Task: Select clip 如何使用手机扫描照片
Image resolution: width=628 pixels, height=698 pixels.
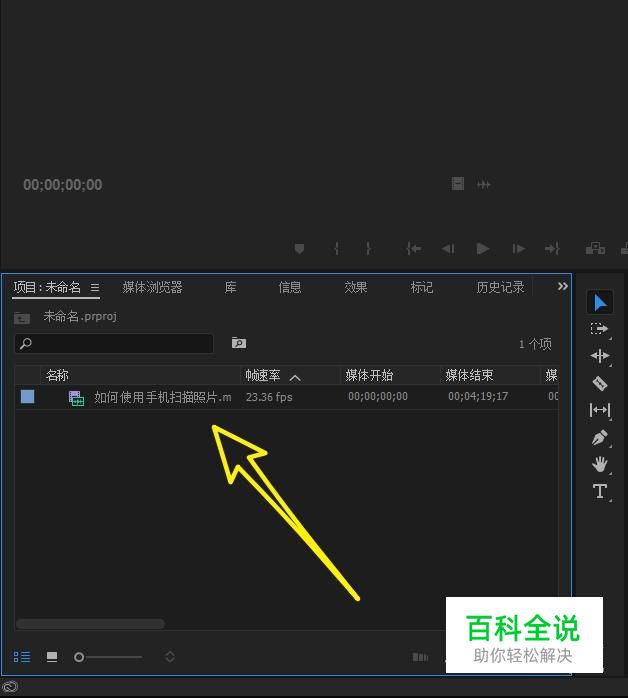Action: click(x=163, y=397)
